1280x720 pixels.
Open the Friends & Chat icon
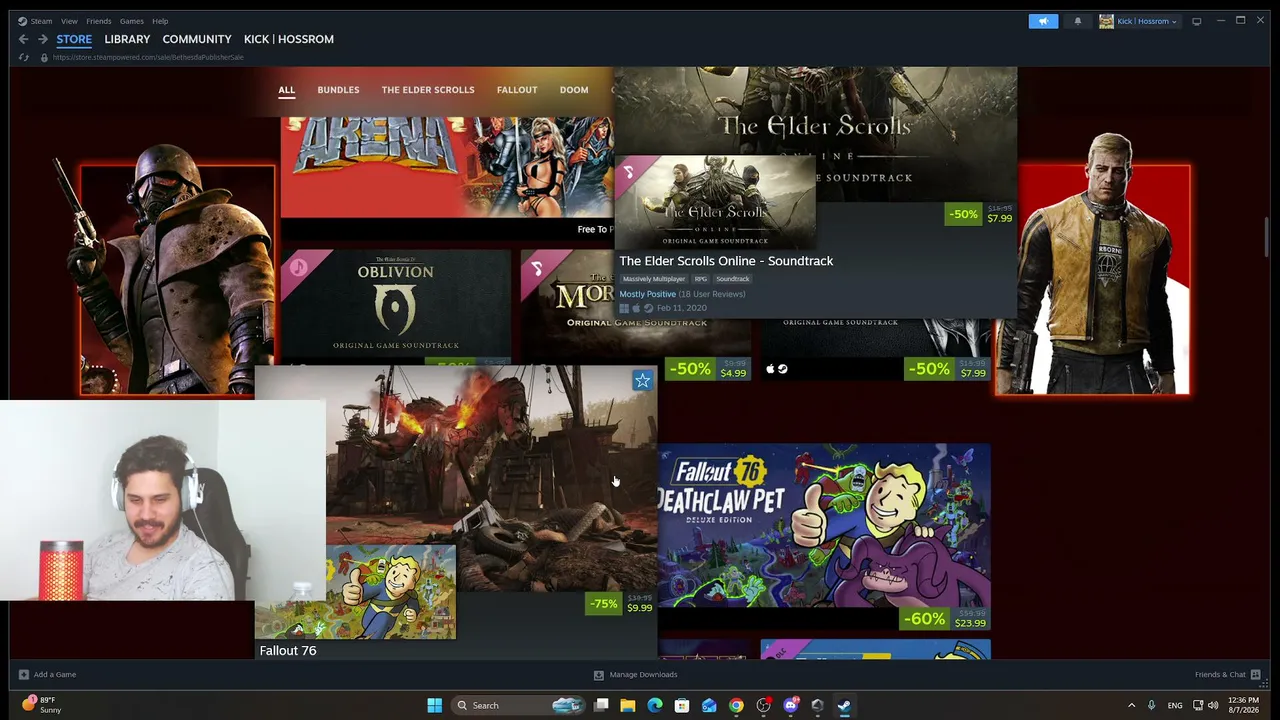[x=1255, y=674]
